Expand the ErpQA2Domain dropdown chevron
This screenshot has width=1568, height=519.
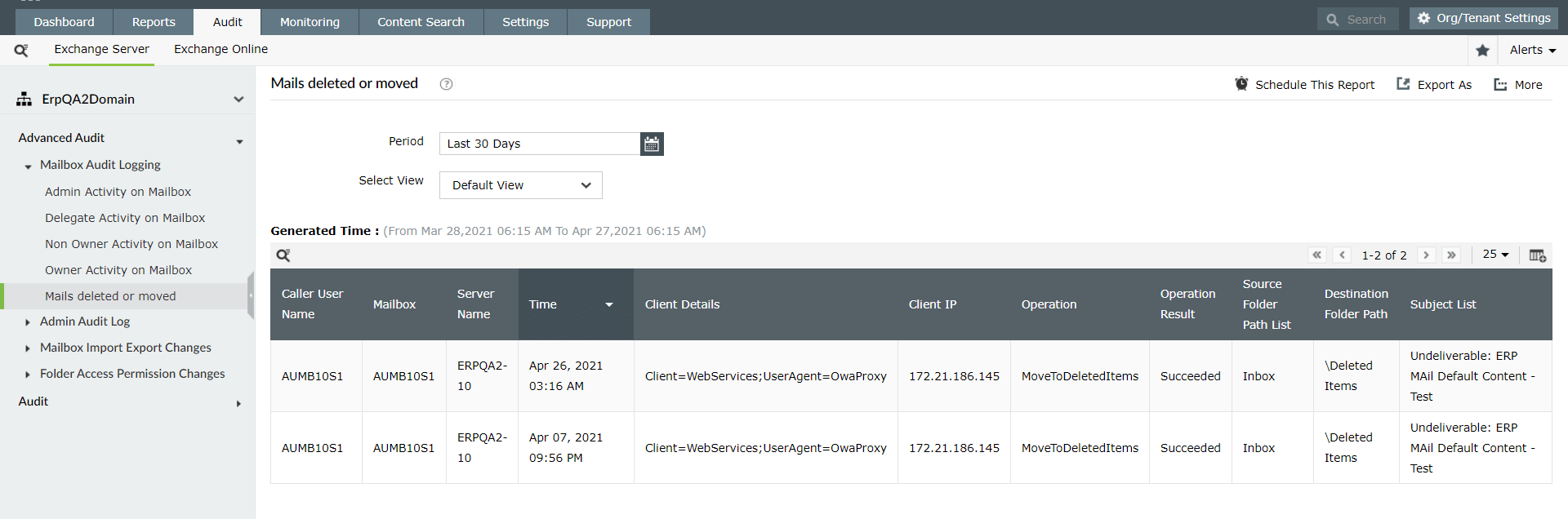(x=238, y=100)
